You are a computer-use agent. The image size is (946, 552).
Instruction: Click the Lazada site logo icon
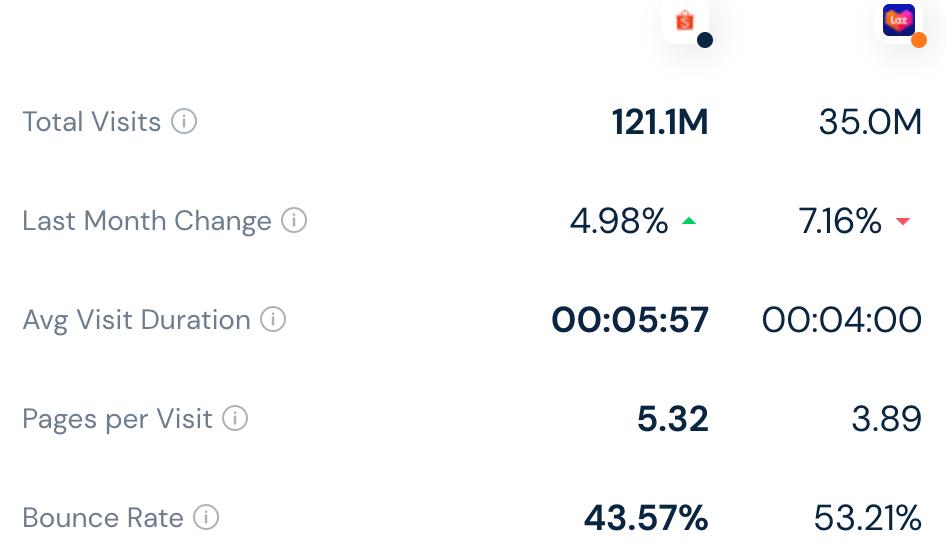click(x=898, y=20)
